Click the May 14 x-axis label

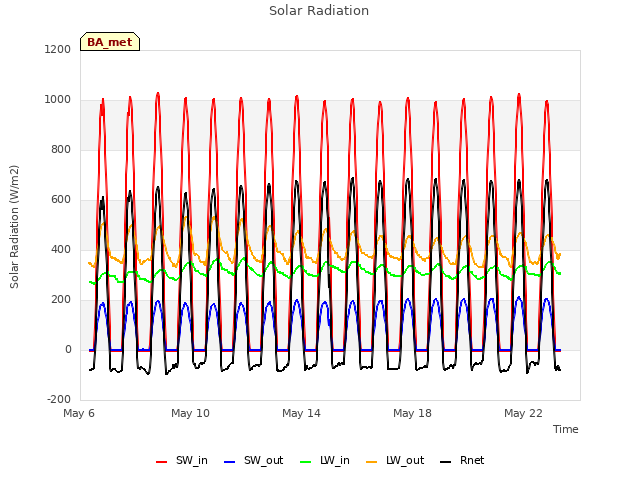pyautogui.click(x=301, y=413)
